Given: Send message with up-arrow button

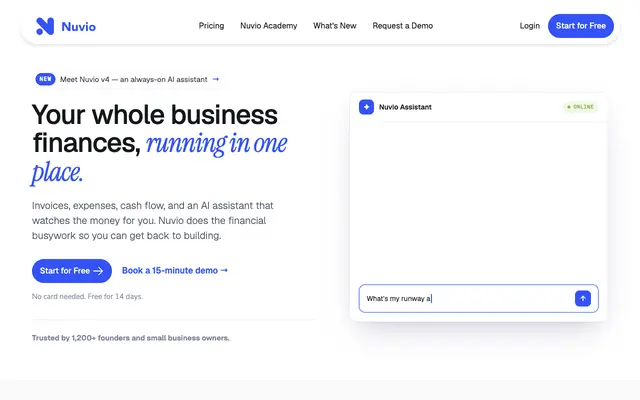Looking at the screenshot, I should click(x=583, y=298).
